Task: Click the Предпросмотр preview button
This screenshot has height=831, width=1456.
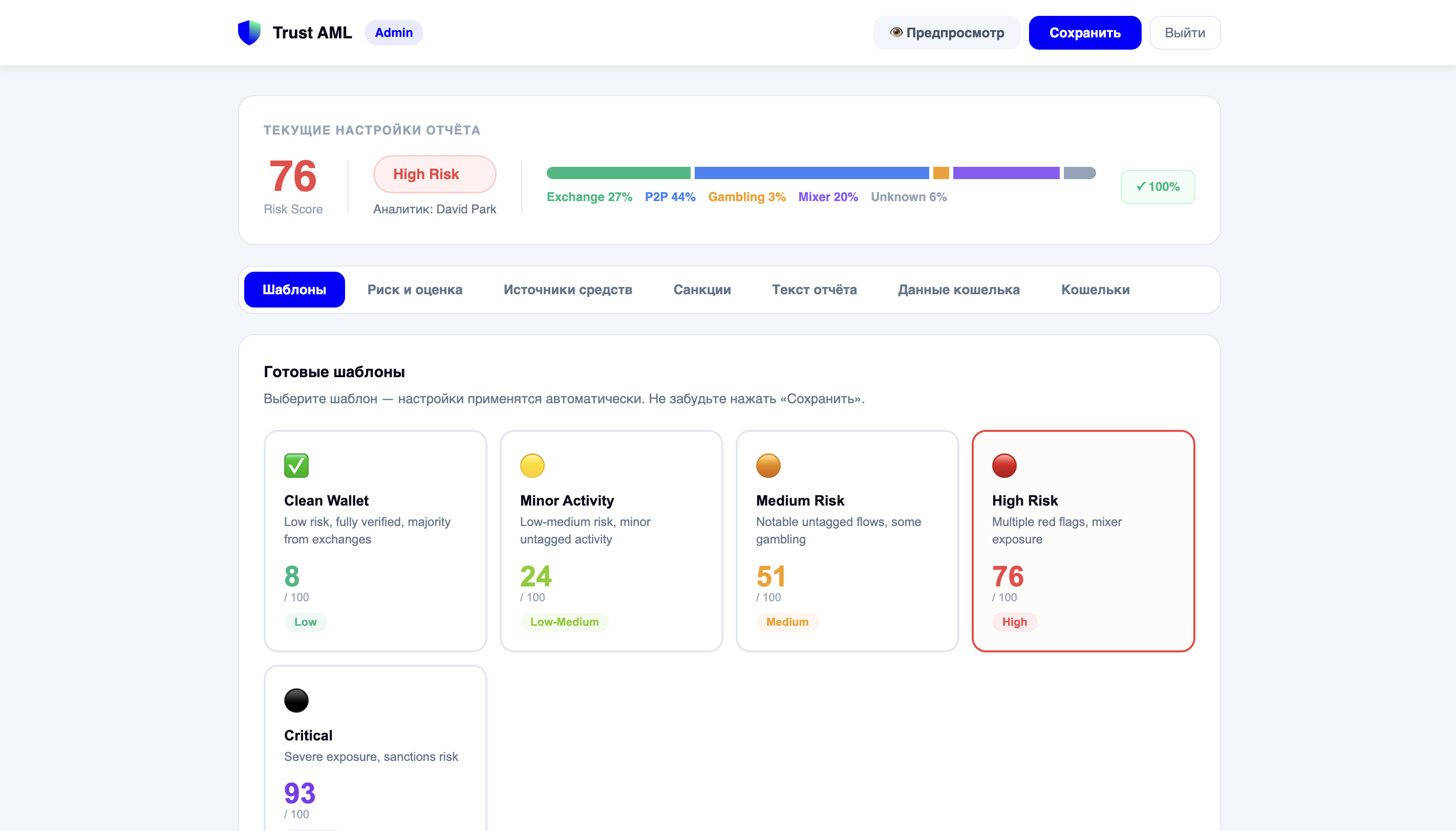Action: (947, 33)
